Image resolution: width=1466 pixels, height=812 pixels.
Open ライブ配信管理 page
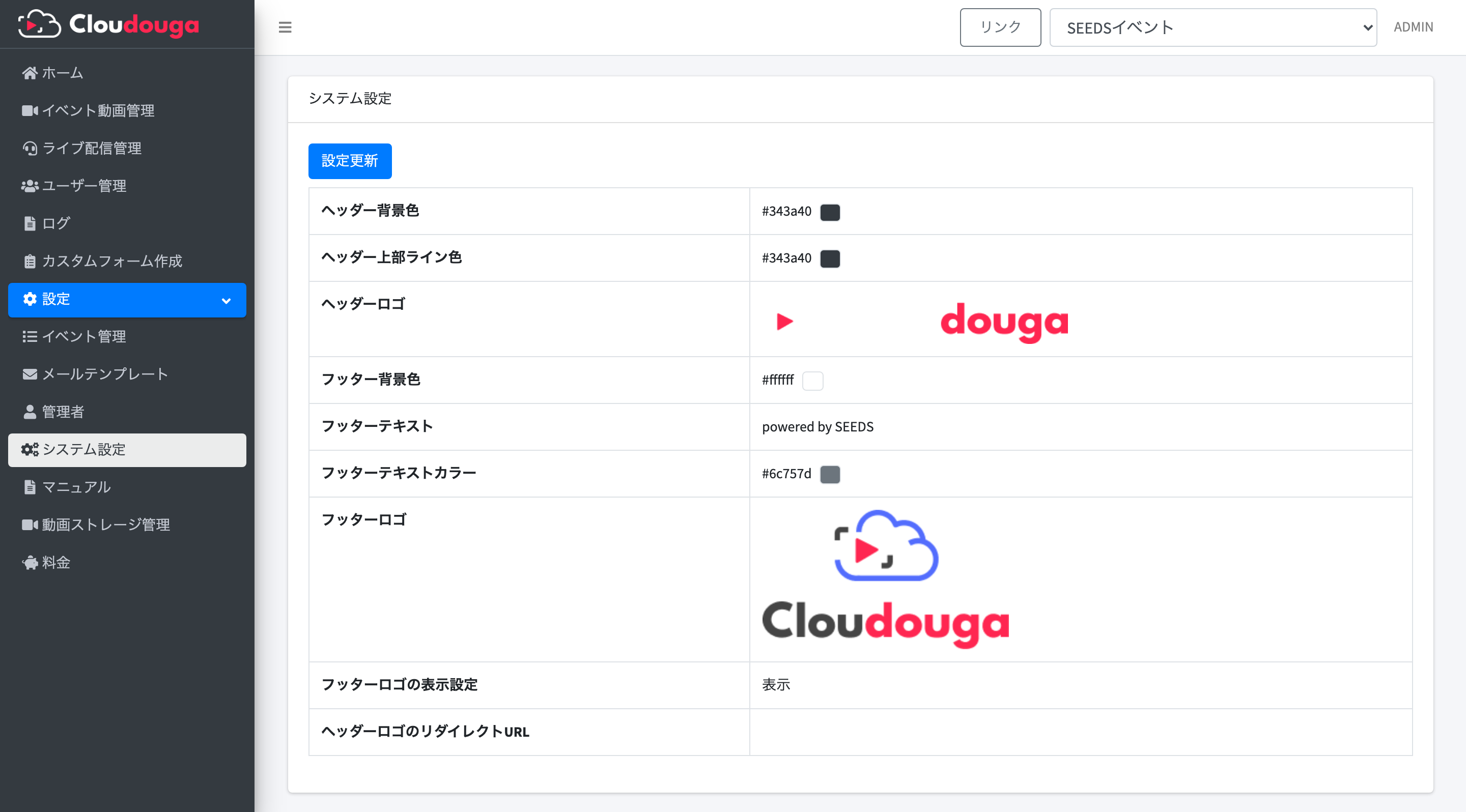point(127,148)
